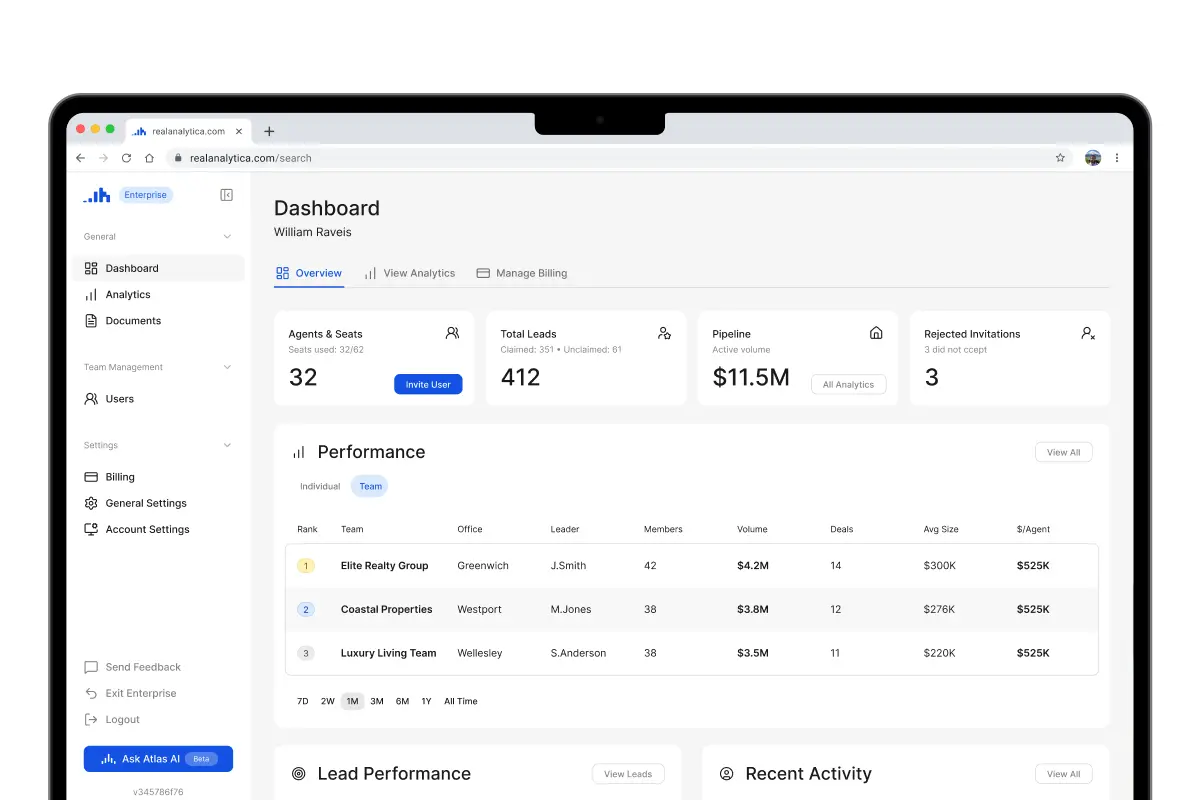Click the Ask Atlas AI button
The width and height of the screenshot is (1200, 800).
pos(158,759)
